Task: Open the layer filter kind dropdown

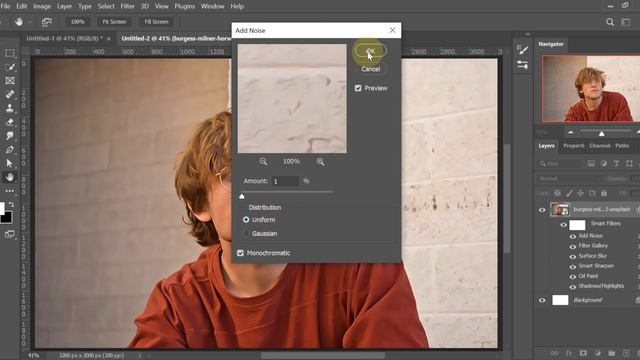Action: (x=558, y=164)
